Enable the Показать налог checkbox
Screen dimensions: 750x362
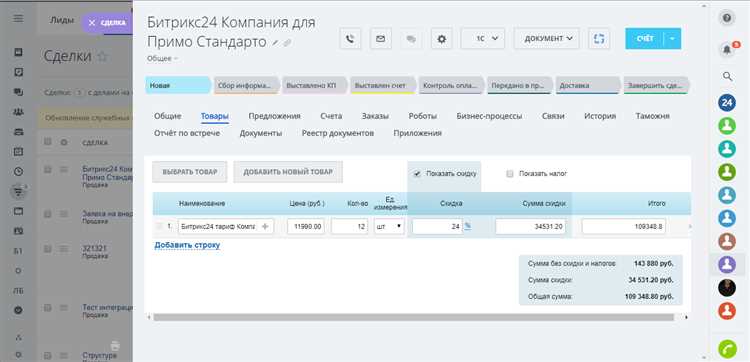click(x=510, y=174)
